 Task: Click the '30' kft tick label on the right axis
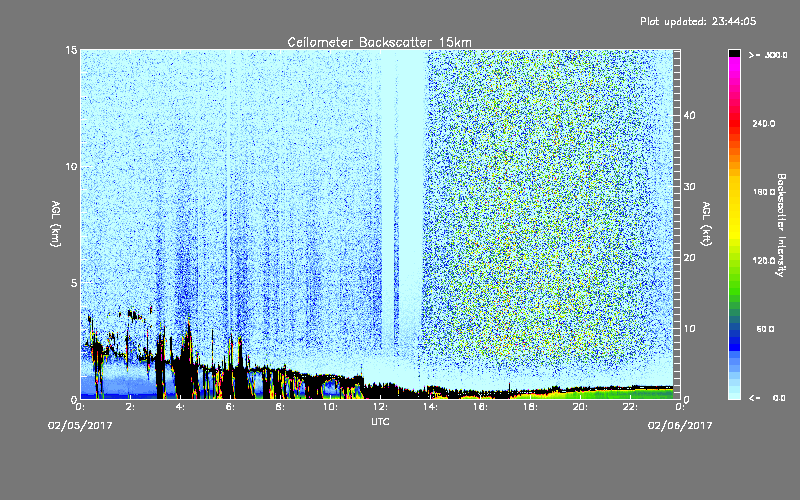pos(689,187)
